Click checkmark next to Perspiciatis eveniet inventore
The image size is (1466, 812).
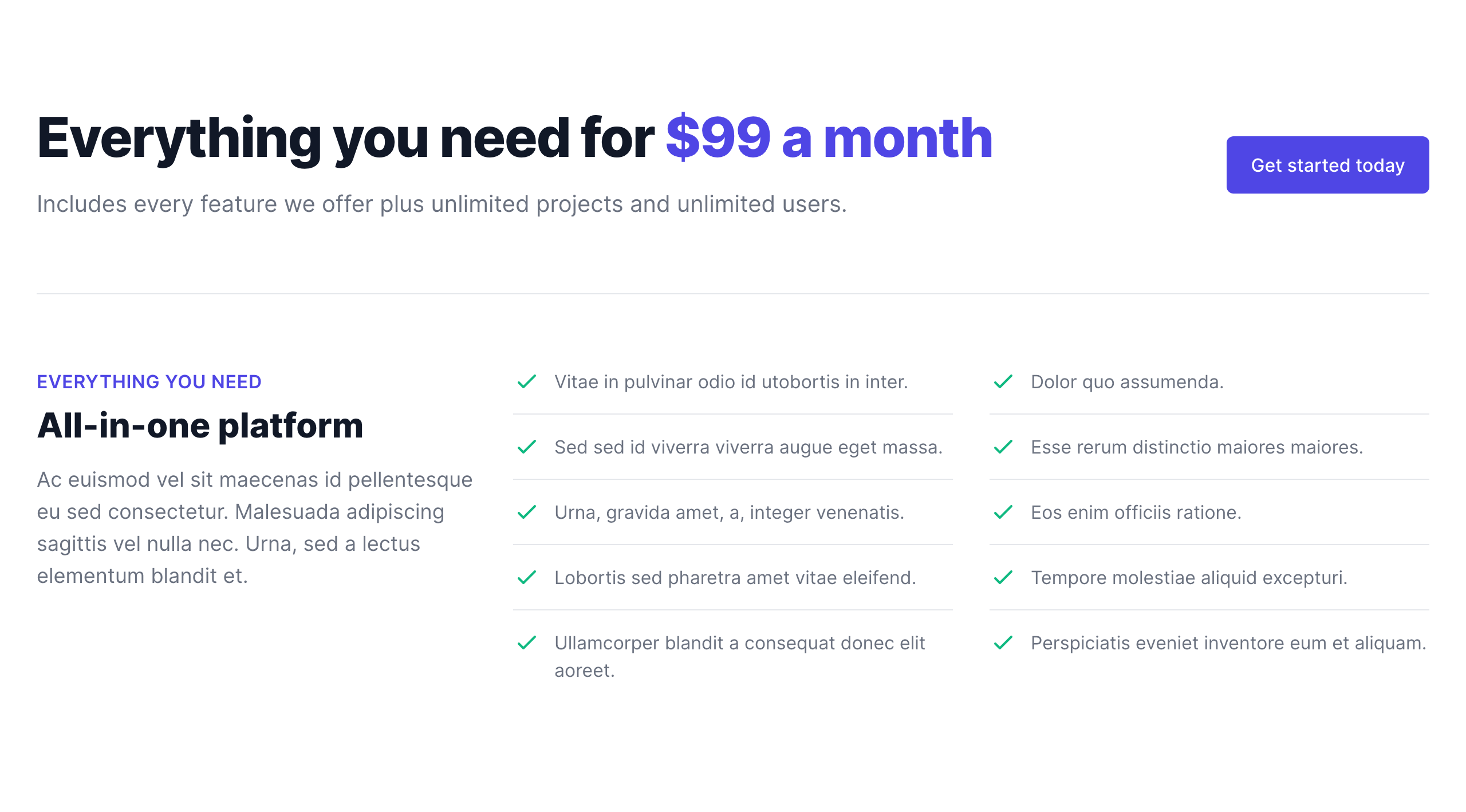1003,642
